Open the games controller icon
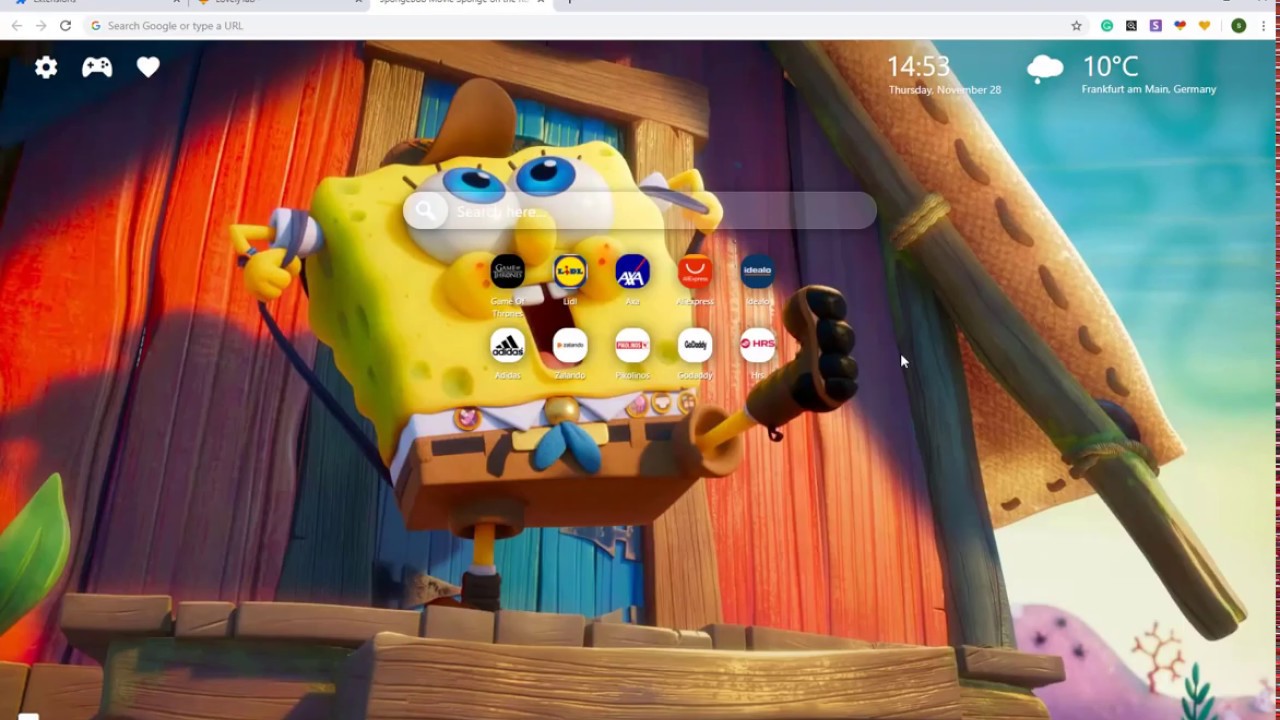The image size is (1280, 720). coord(97,67)
